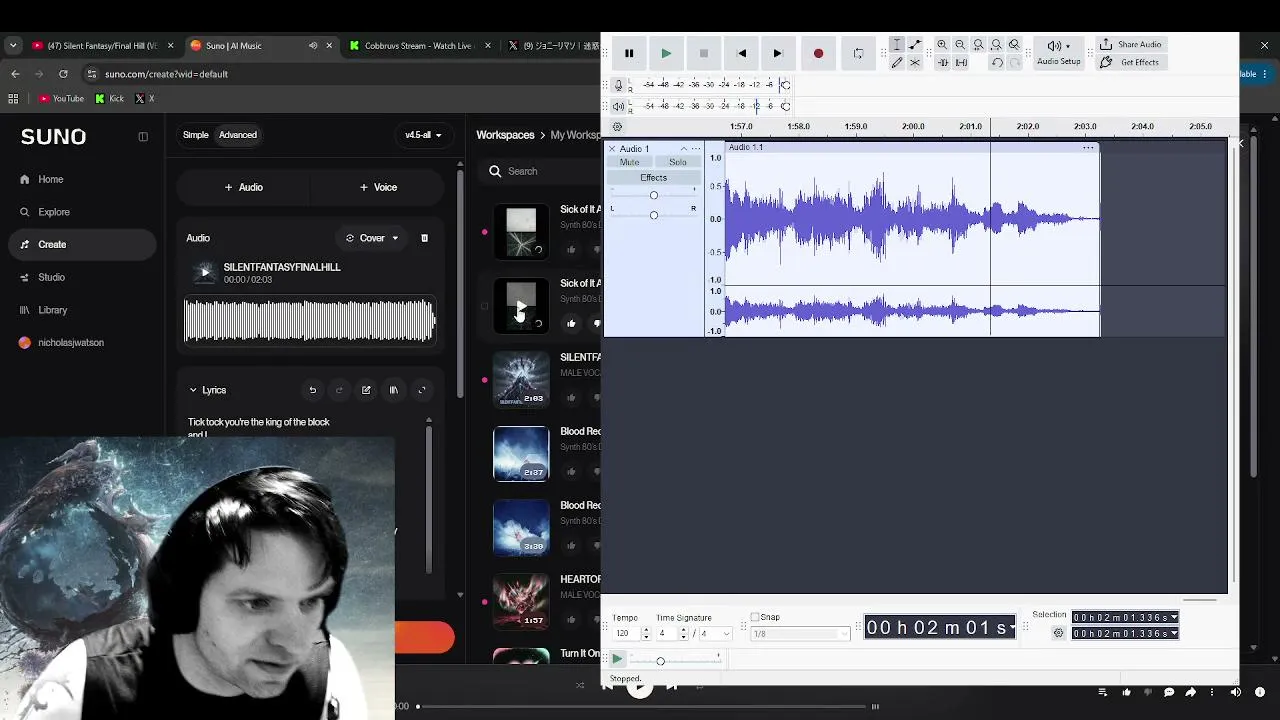Reload the browser page
The image size is (1280, 720).
tap(63, 74)
